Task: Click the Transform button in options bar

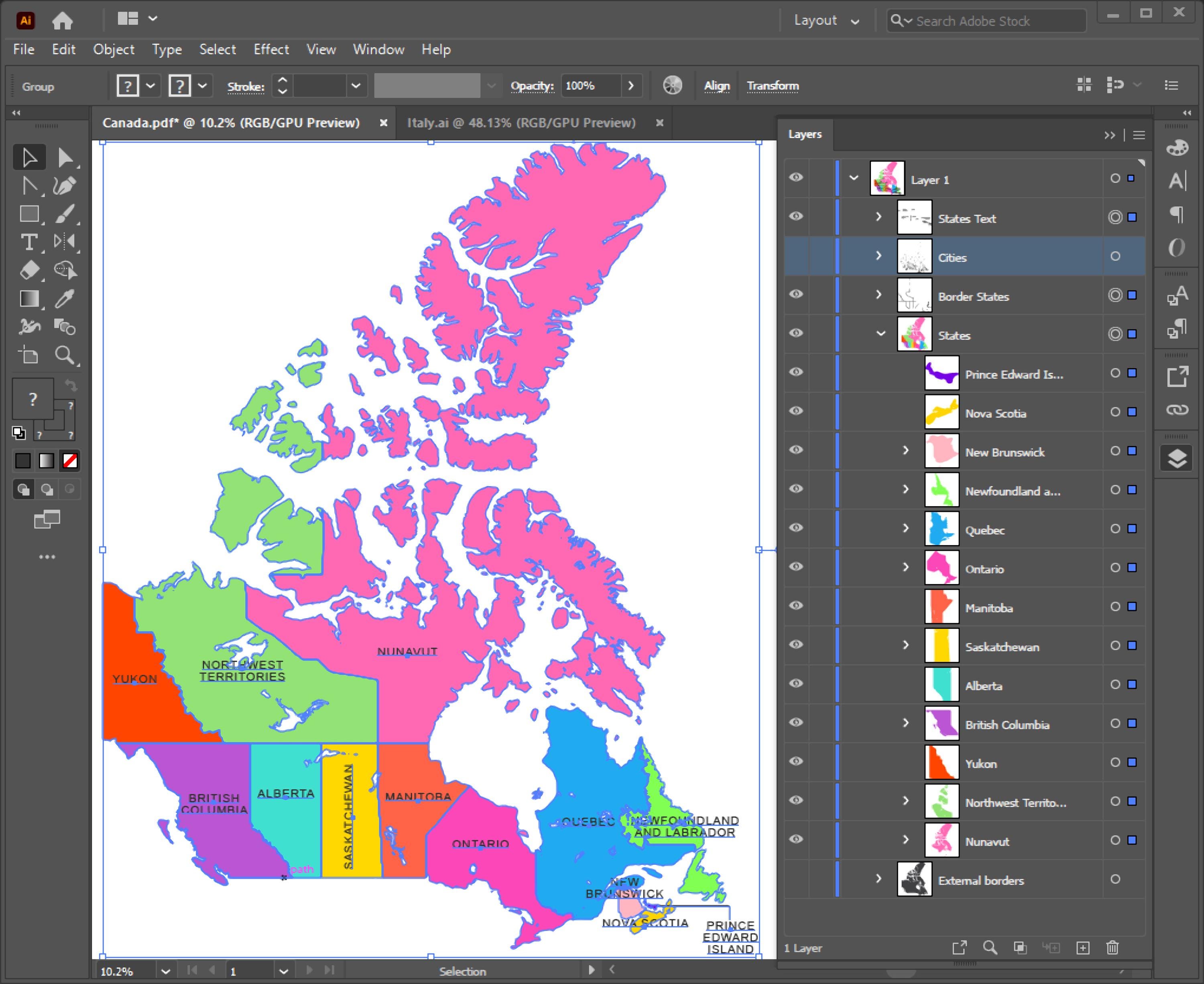Action: click(773, 86)
